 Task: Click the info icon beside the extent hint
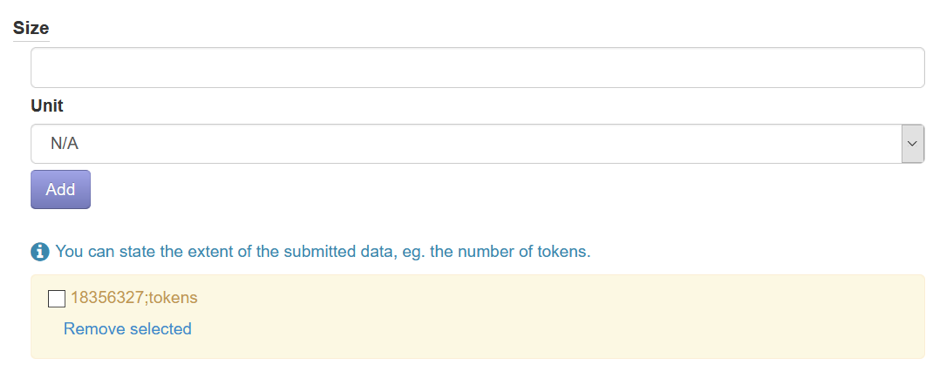pyautogui.click(x=40, y=252)
